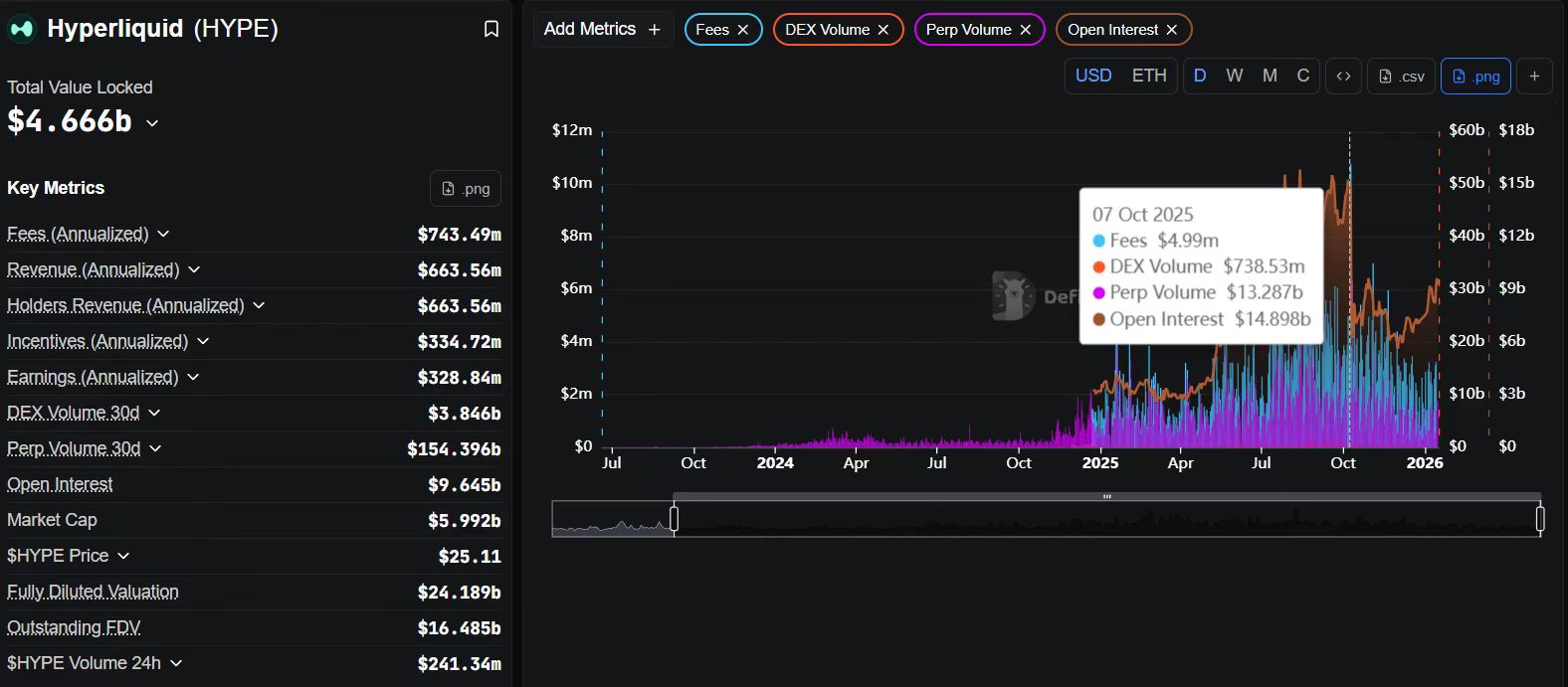This screenshot has height=687, width=1568.
Task: Expand Total Value Locked dropdown
Action: tap(152, 123)
